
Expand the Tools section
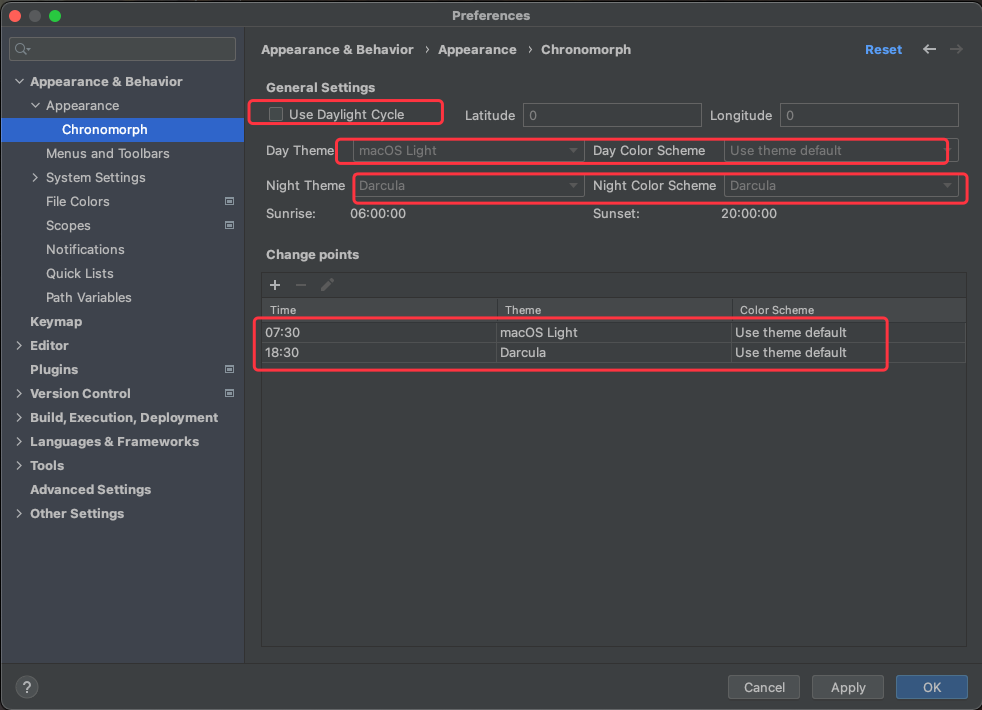[19, 465]
